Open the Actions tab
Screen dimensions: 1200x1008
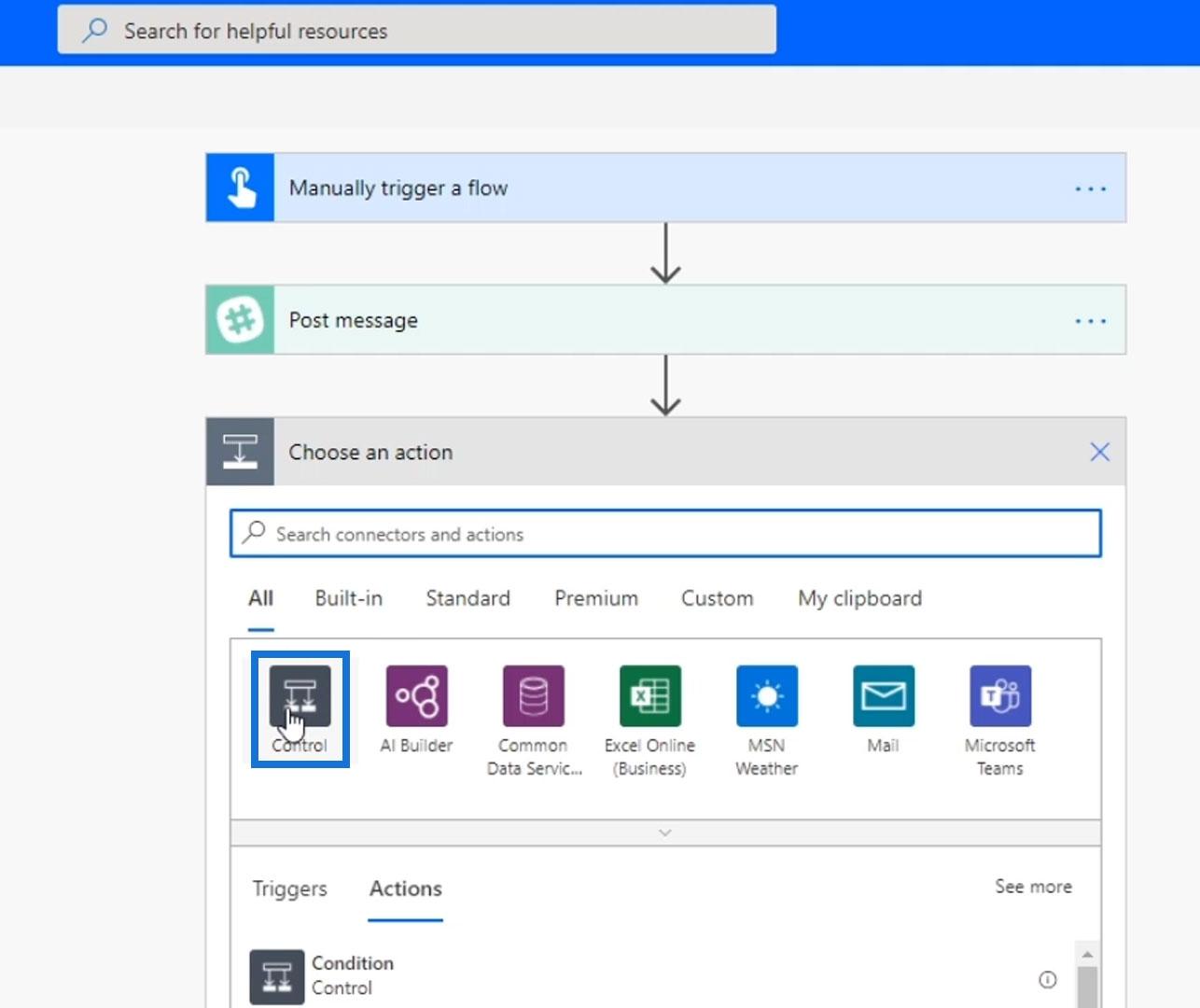(405, 889)
